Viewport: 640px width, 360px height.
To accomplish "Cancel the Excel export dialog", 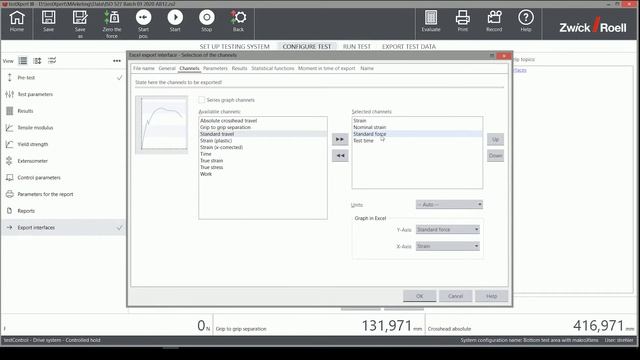I will coord(456,296).
